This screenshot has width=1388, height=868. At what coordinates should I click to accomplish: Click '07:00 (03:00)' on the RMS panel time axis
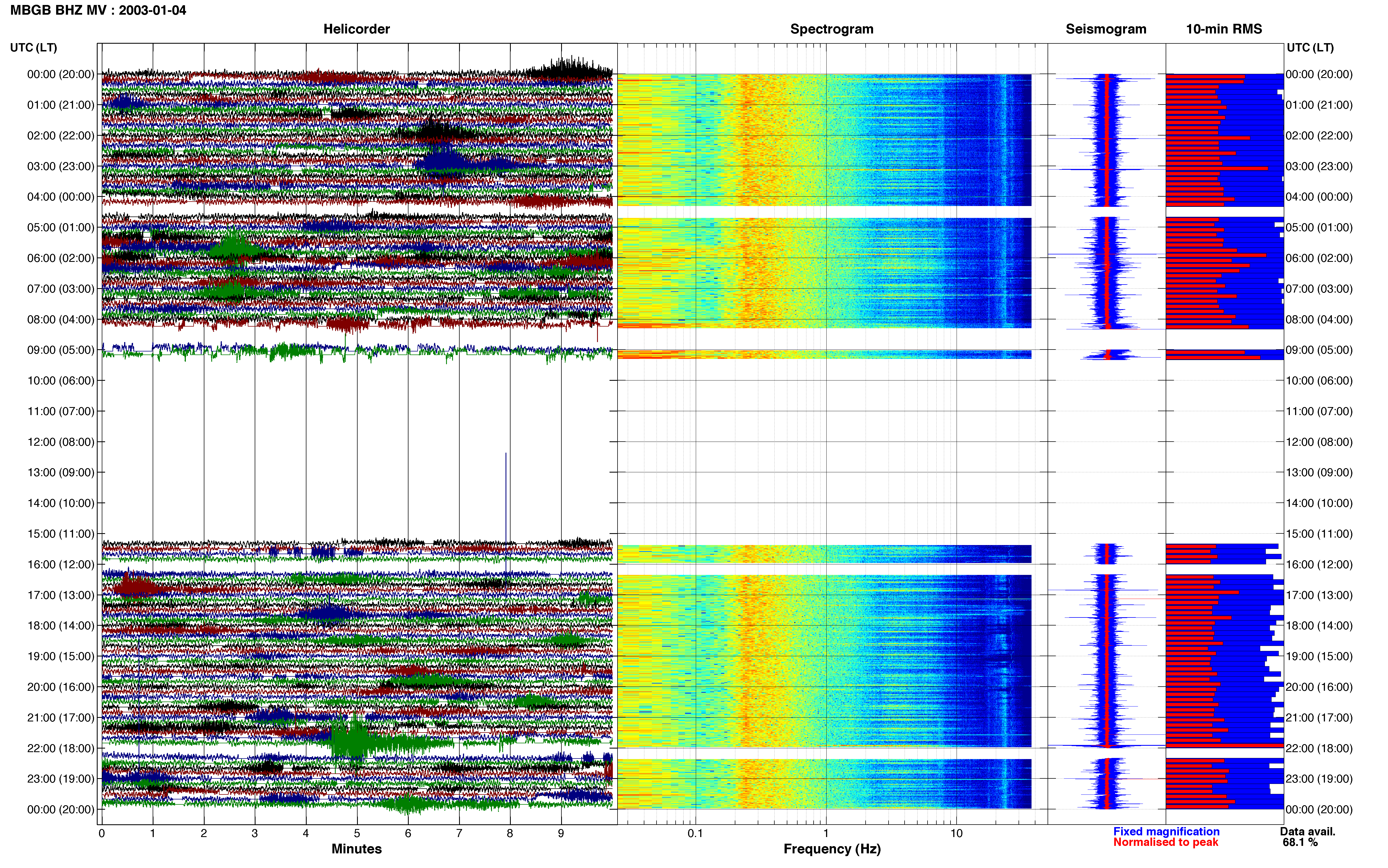click(x=1319, y=289)
